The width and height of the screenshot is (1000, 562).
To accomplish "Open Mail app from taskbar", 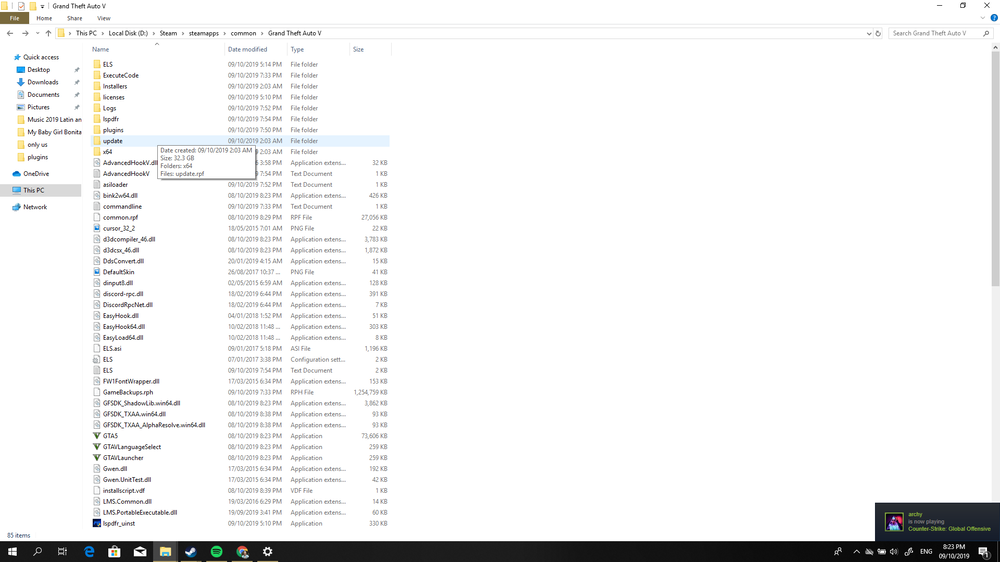I will point(140,552).
